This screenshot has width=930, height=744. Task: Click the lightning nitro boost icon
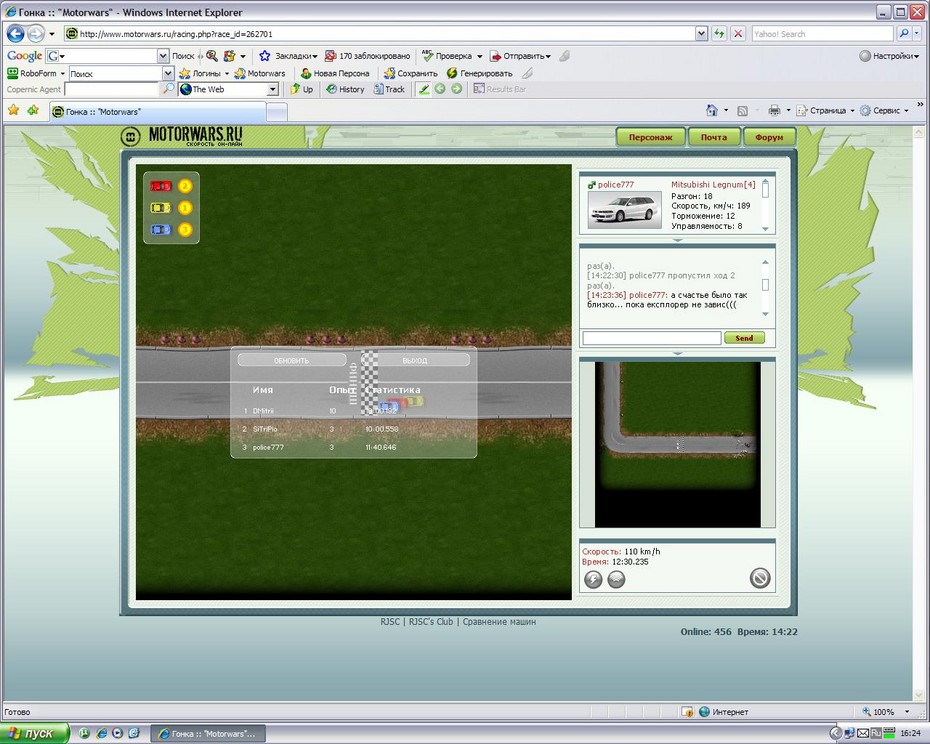[x=593, y=579]
